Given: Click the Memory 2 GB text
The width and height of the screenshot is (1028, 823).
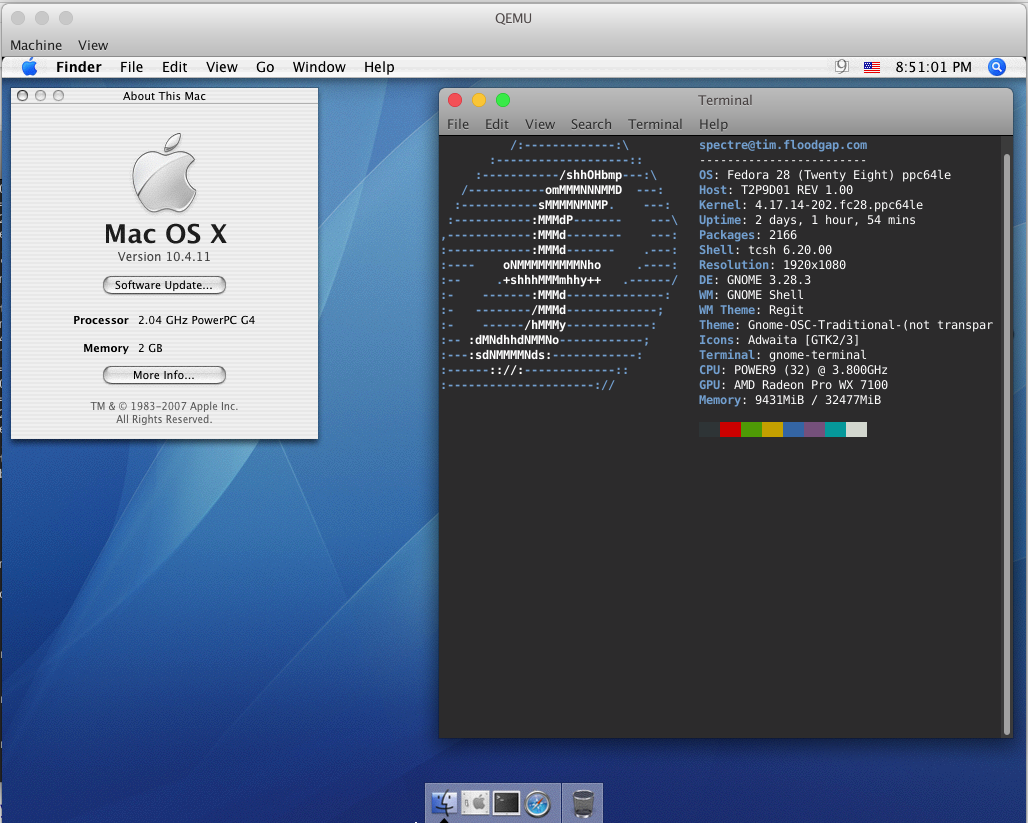Looking at the screenshot, I should [123, 348].
